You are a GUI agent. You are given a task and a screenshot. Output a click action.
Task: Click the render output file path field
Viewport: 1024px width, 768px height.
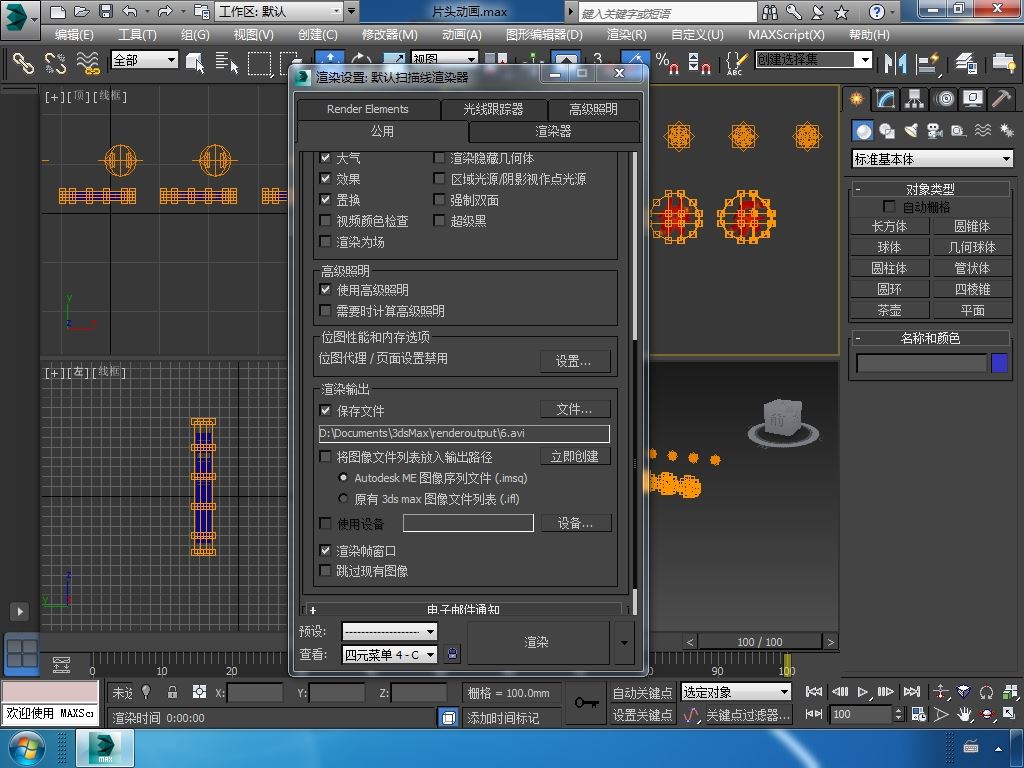pyautogui.click(x=463, y=433)
